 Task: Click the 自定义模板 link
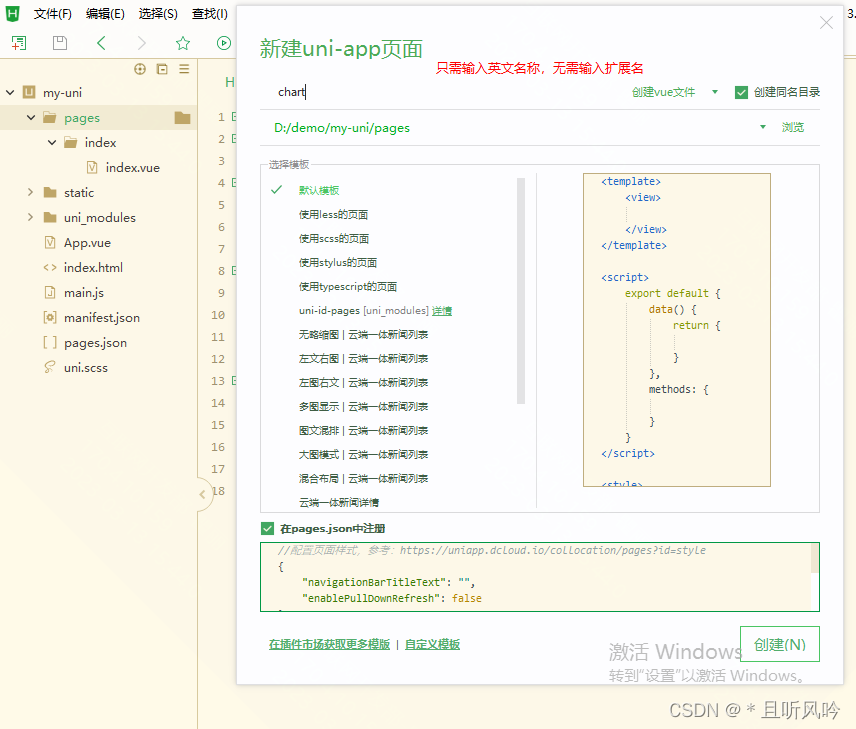[x=432, y=644]
